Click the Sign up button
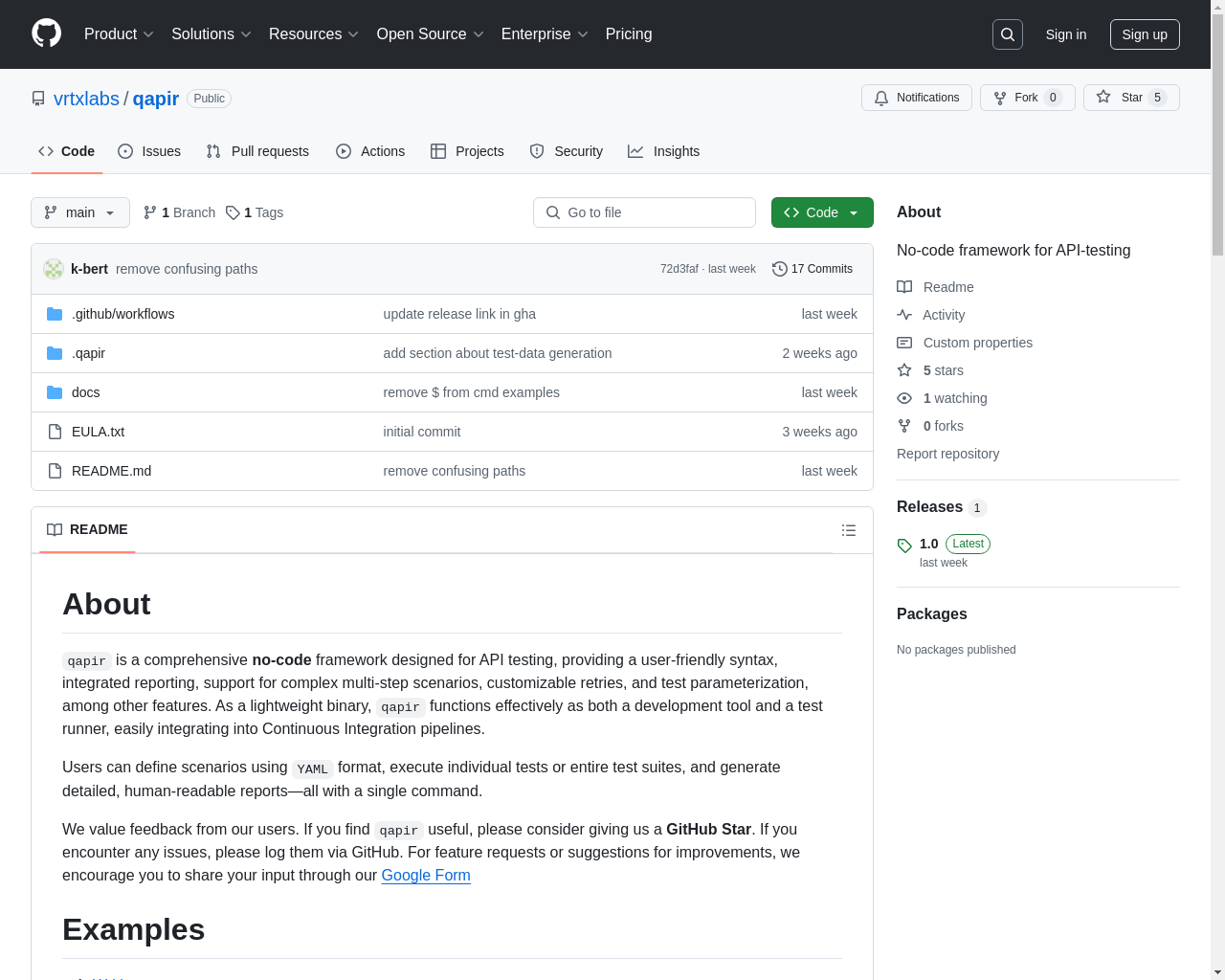This screenshot has height=980, width=1225. pos(1145,34)
